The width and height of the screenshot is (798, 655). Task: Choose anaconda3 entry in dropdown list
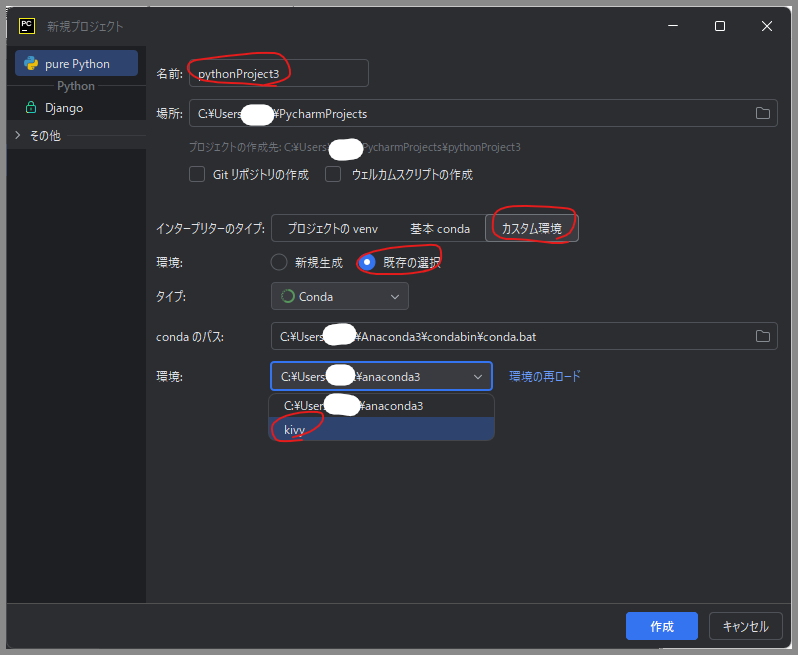381,406
